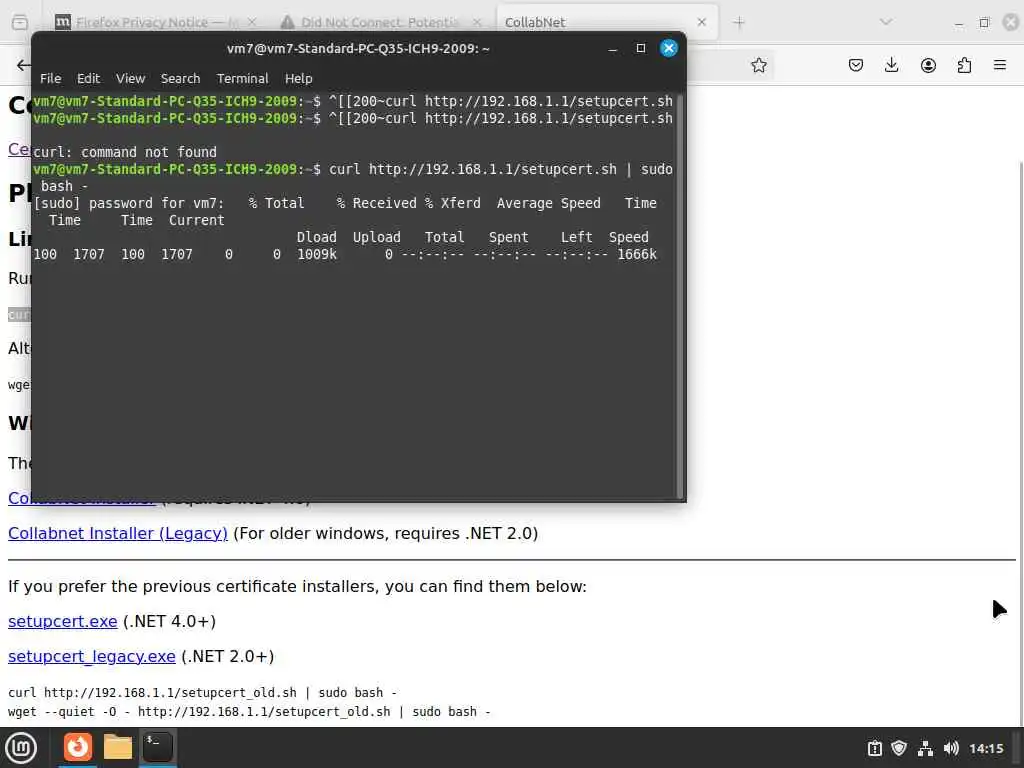The image size is (1024, 768).
Task: Click the browser page vertical scrollbar
Action: coord(1021,444)
